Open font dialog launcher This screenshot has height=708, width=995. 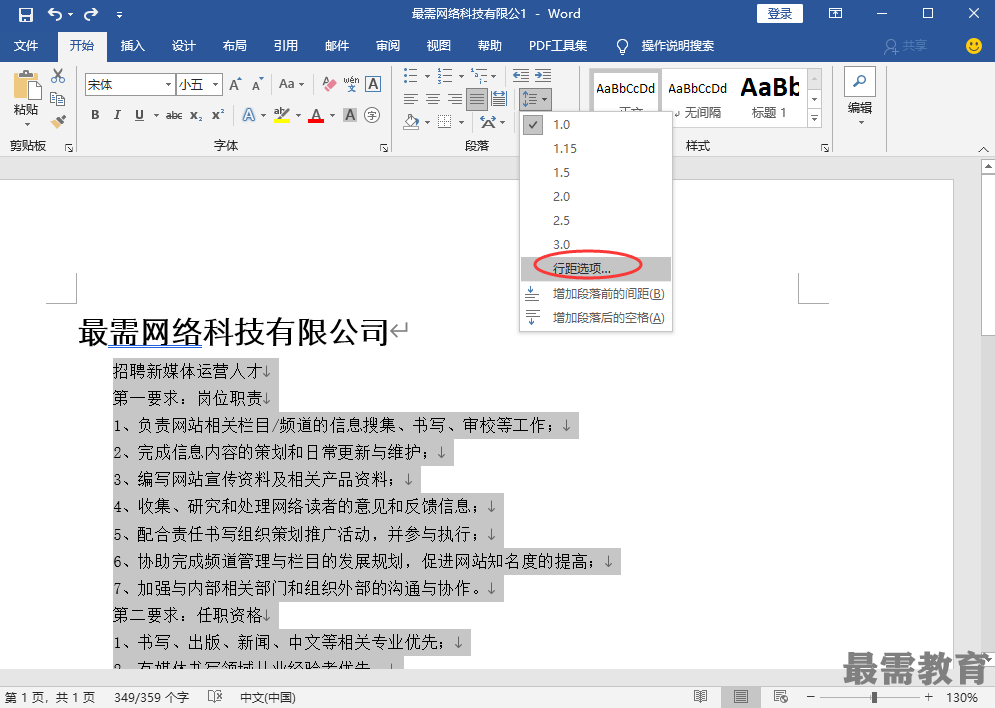384,148
